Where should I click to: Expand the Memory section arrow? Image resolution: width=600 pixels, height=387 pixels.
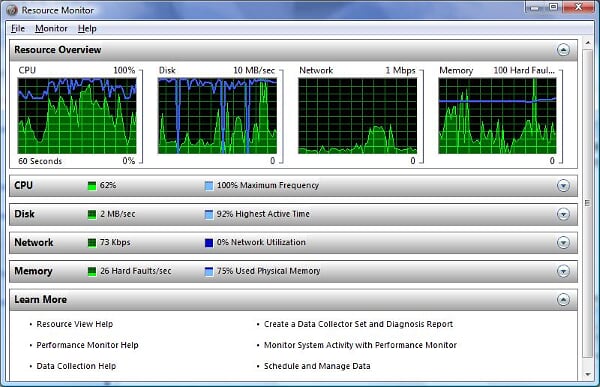[x=563, y=271]
